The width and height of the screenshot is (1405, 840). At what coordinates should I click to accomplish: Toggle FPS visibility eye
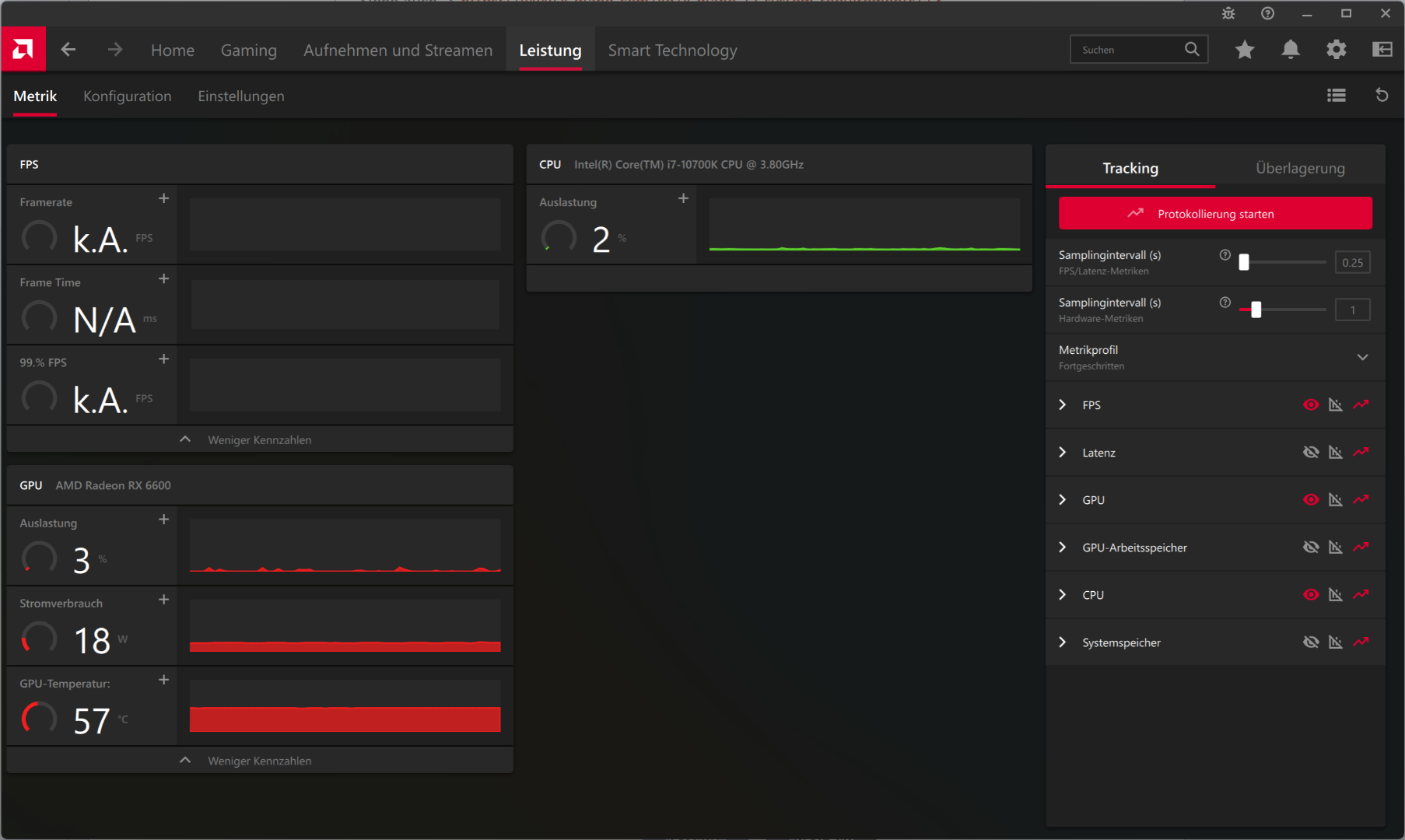(1311, 404)
